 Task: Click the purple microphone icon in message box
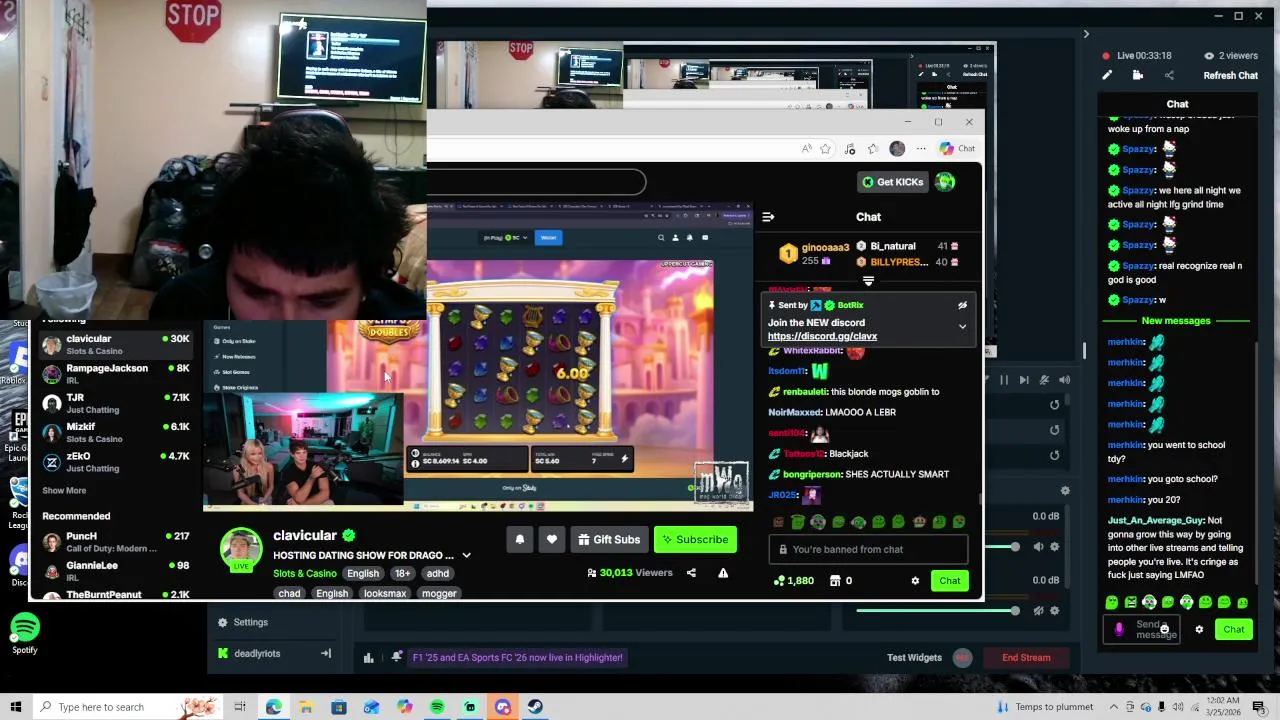1119,629
